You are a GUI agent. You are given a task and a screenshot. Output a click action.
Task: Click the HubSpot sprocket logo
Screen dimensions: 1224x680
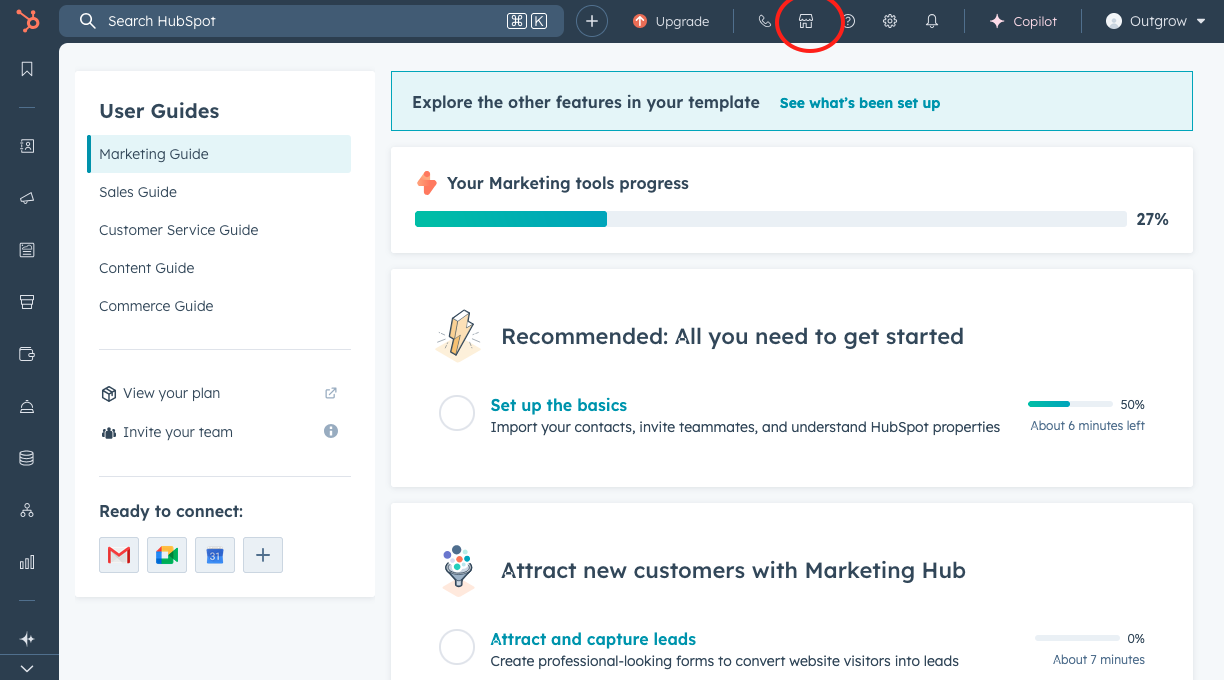(28, 21)
